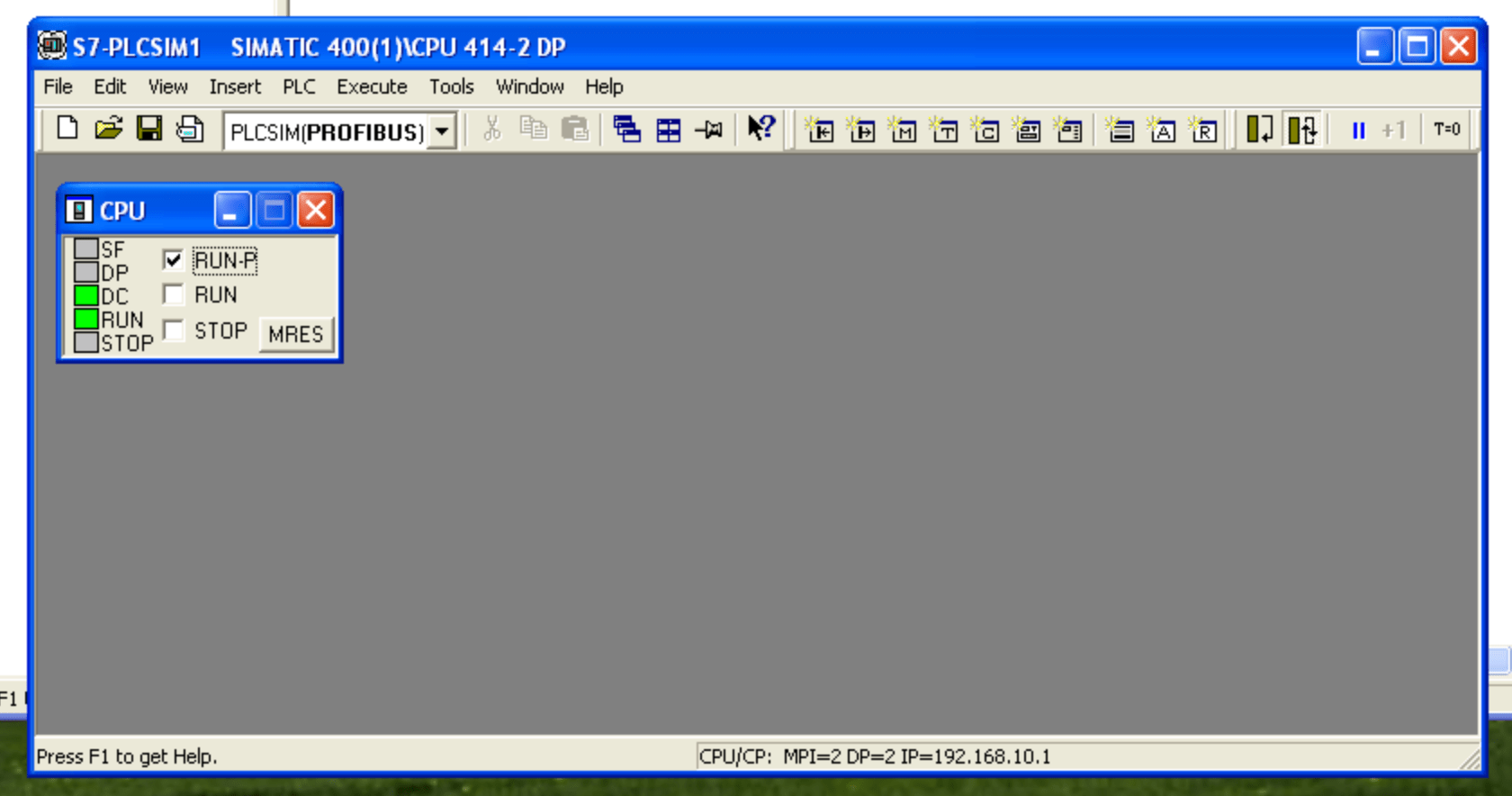The height and width of the screenshot is (796, 1512).
Task: Cascade the sub-windows using the toolbar icon
Action: coord(626,130)
